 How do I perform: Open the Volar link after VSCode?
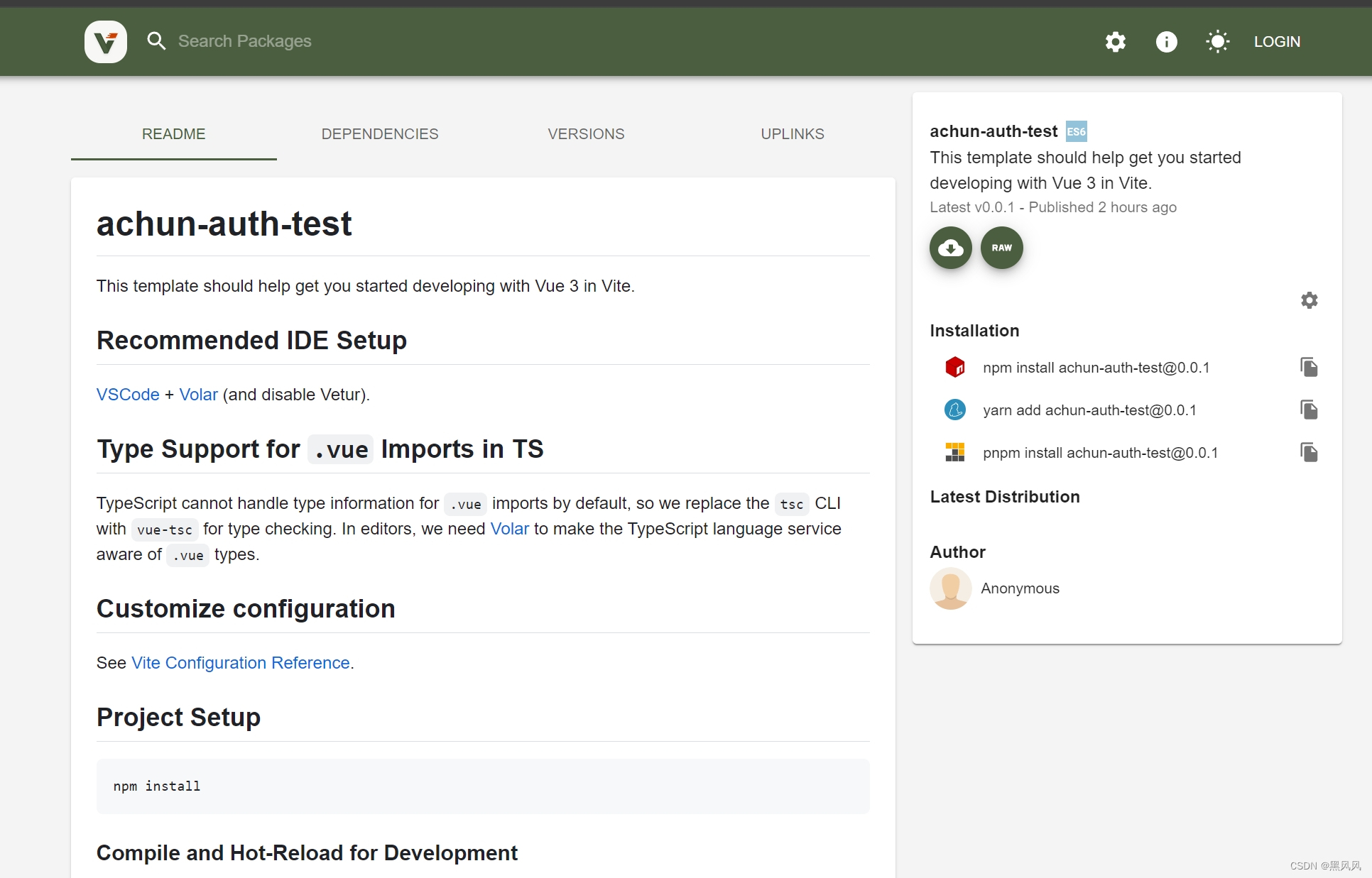198,395
